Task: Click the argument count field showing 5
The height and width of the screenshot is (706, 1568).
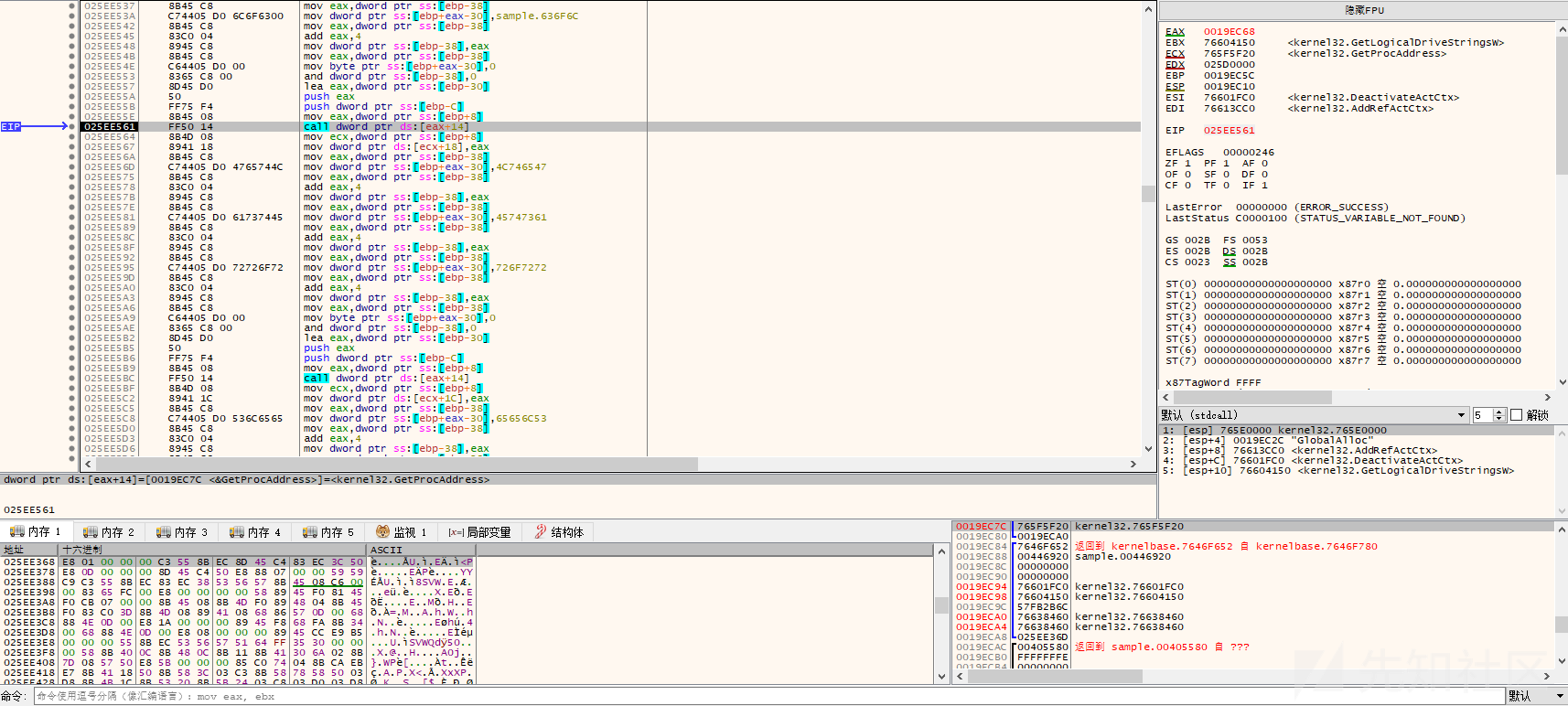Action: click(x=1483, y=415)
